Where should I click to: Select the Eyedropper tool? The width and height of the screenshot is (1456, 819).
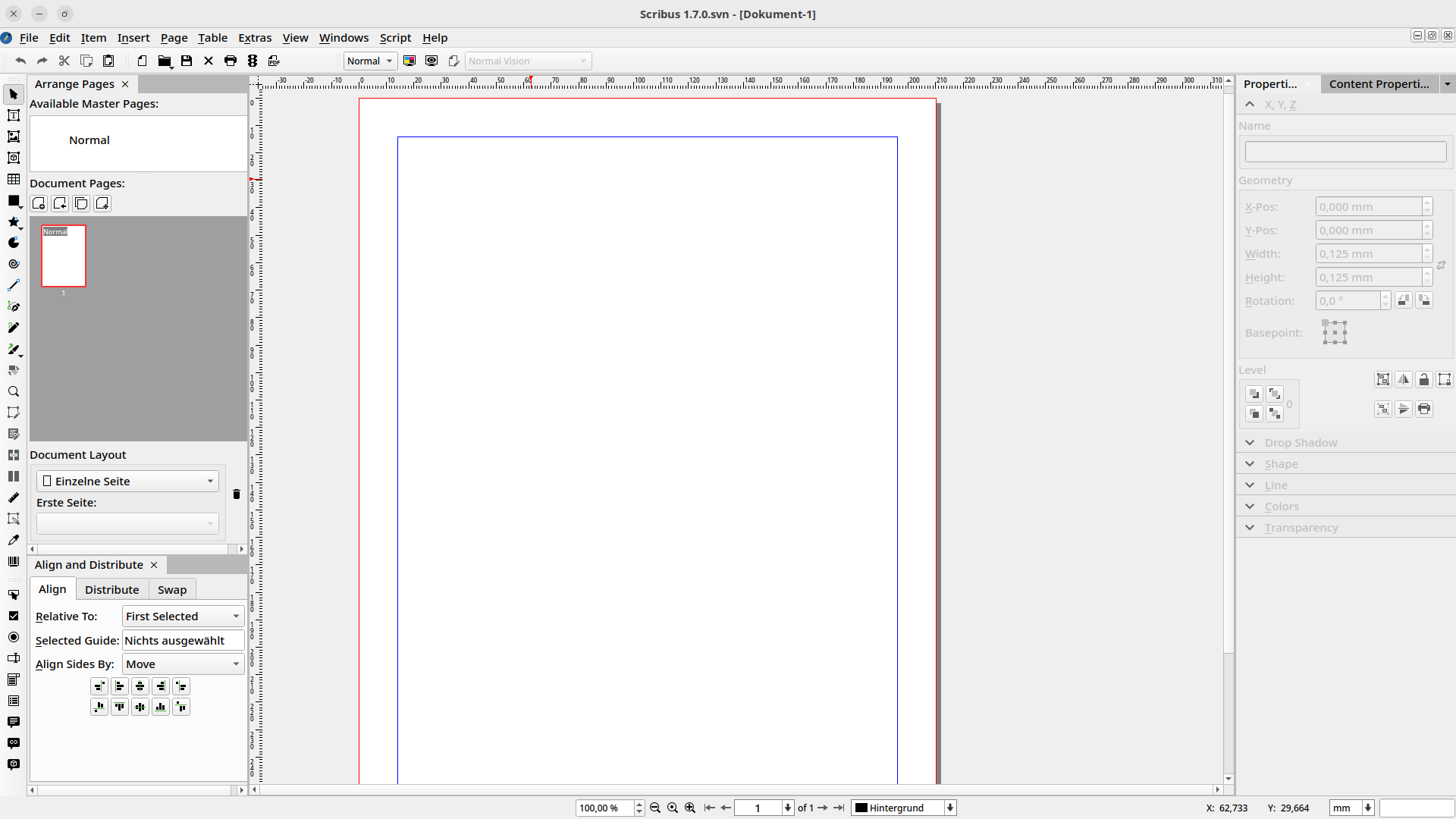14,540
